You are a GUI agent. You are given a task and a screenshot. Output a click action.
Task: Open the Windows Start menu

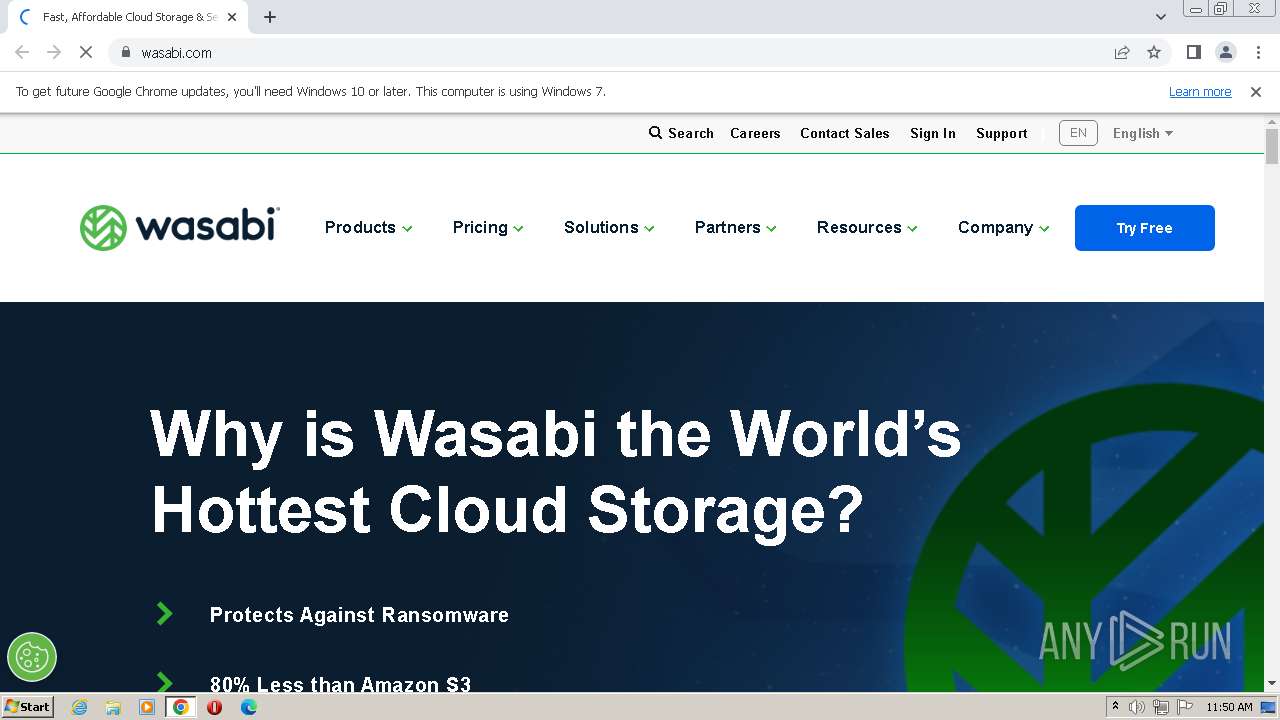click(x=27, y=707)
